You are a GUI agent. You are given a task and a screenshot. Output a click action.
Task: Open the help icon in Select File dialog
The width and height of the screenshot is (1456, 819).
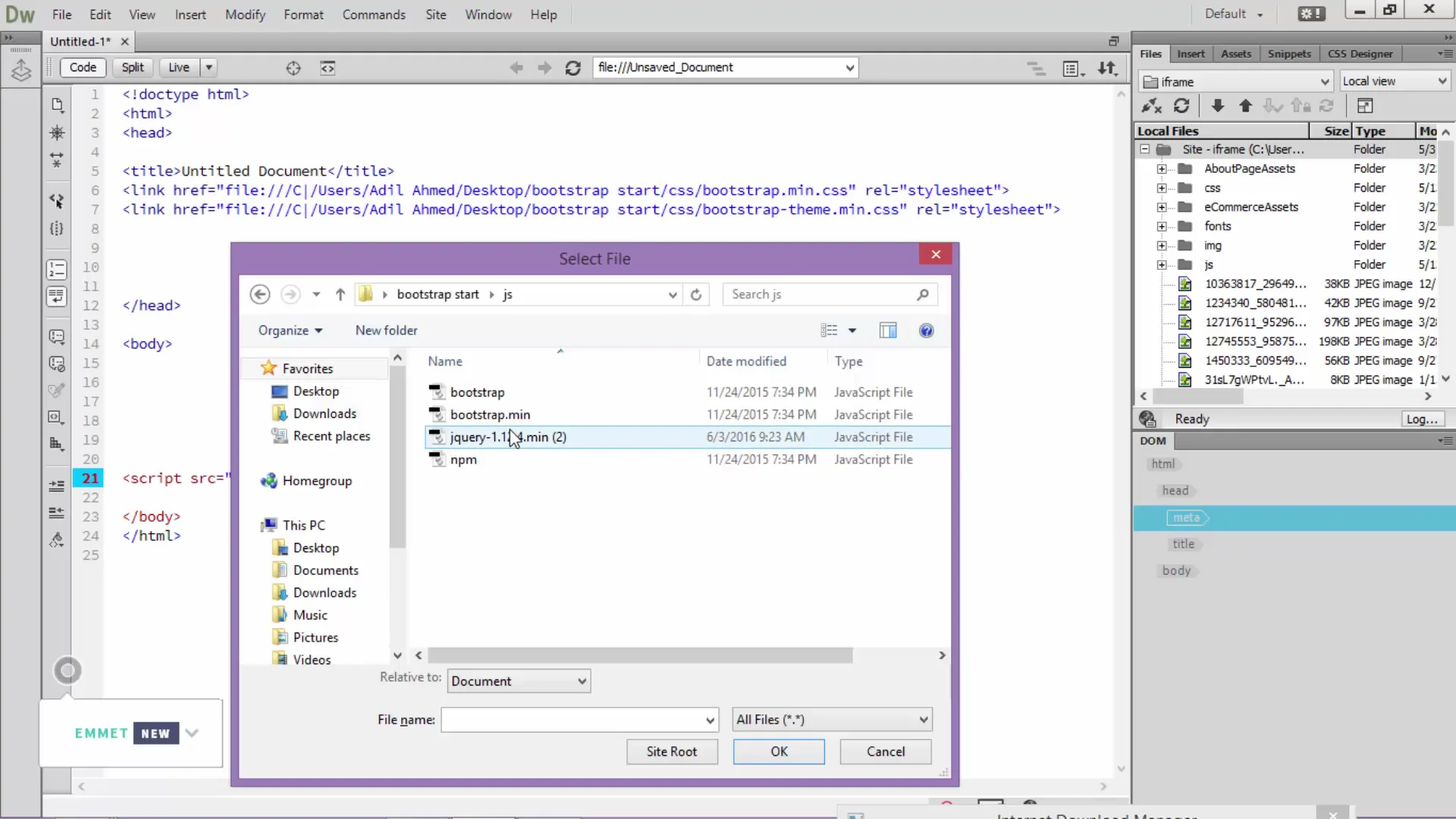tap(927, 331)
